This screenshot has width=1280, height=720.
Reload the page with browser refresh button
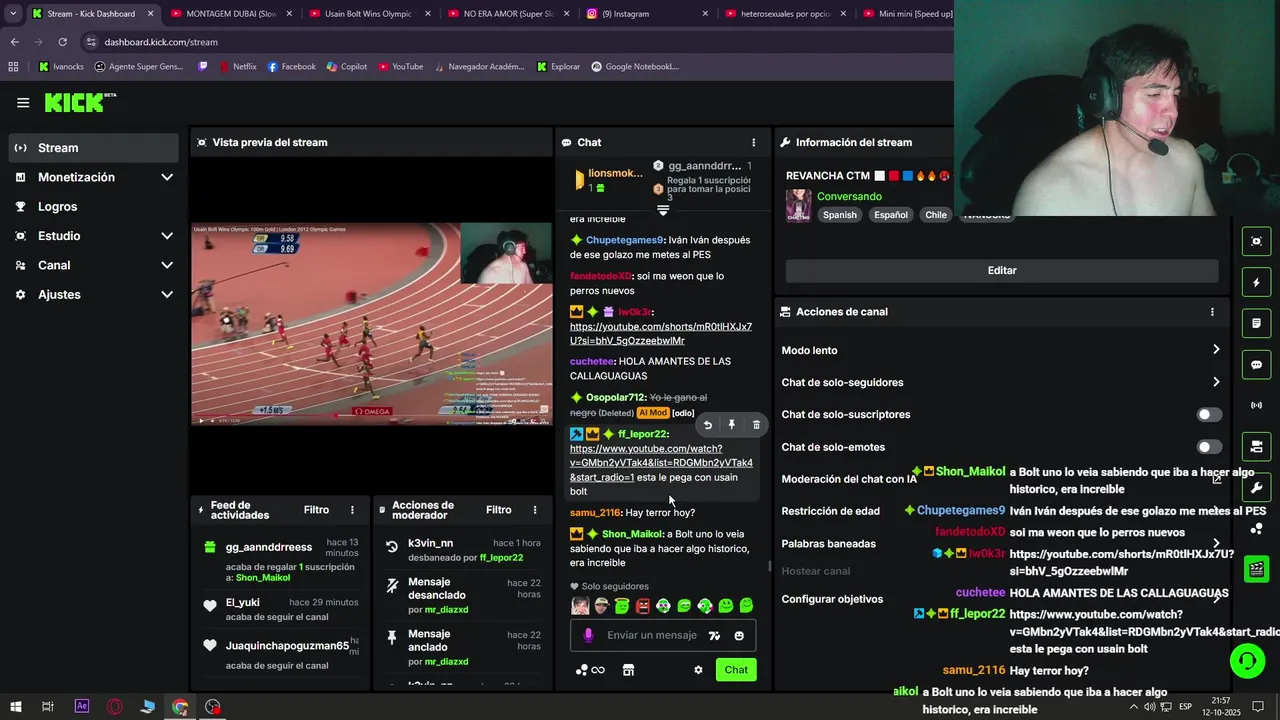[62, 42]
